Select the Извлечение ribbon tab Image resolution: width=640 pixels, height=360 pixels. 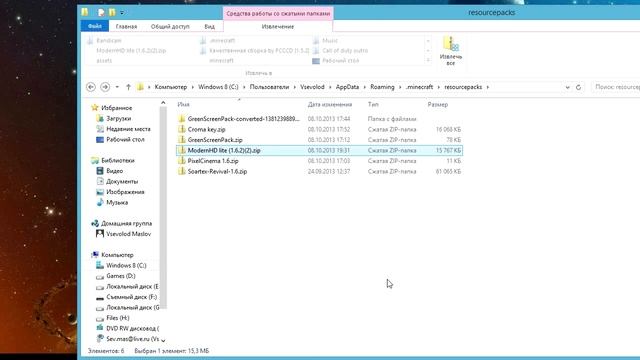[x=278, y=26]
